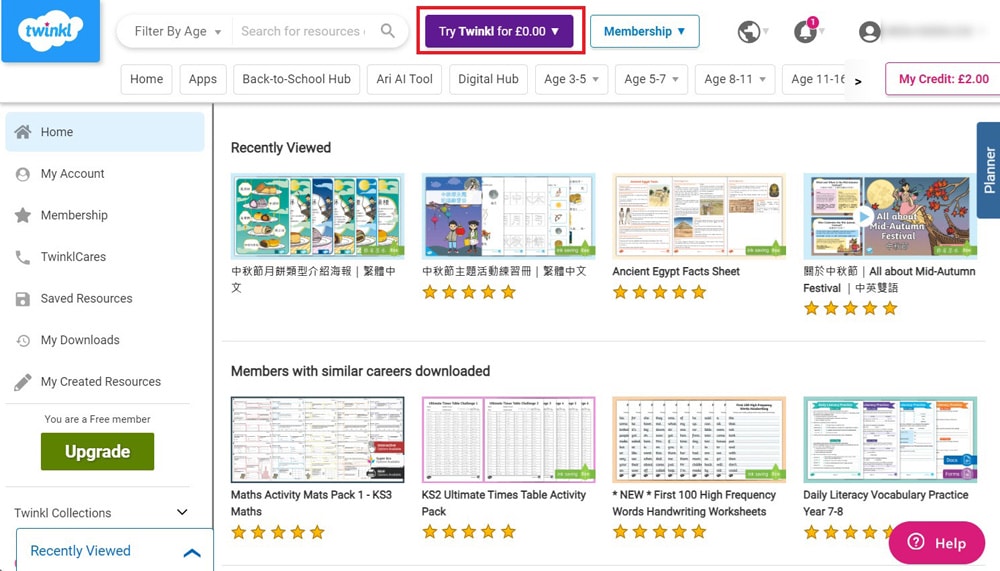Open the Digital Hub
The image size is (1000, 571).
(488, 79)
